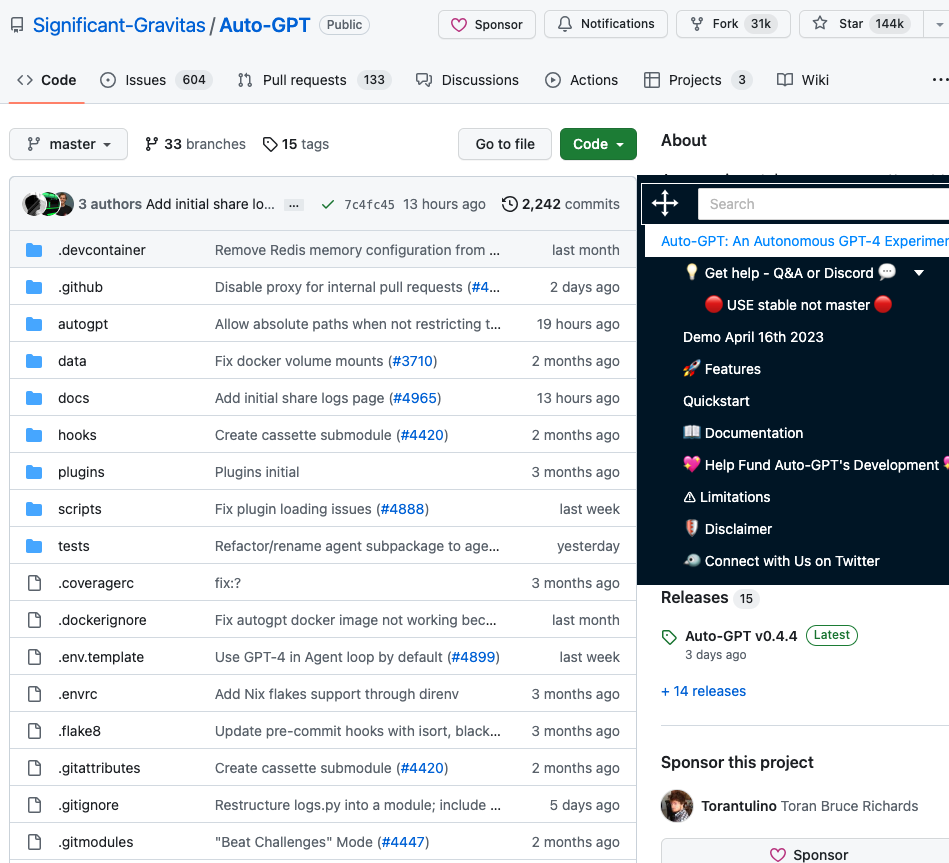This screenshot has width=949, height=863.
Task: Click the green commit status checkmark
Action: (327, 205)
